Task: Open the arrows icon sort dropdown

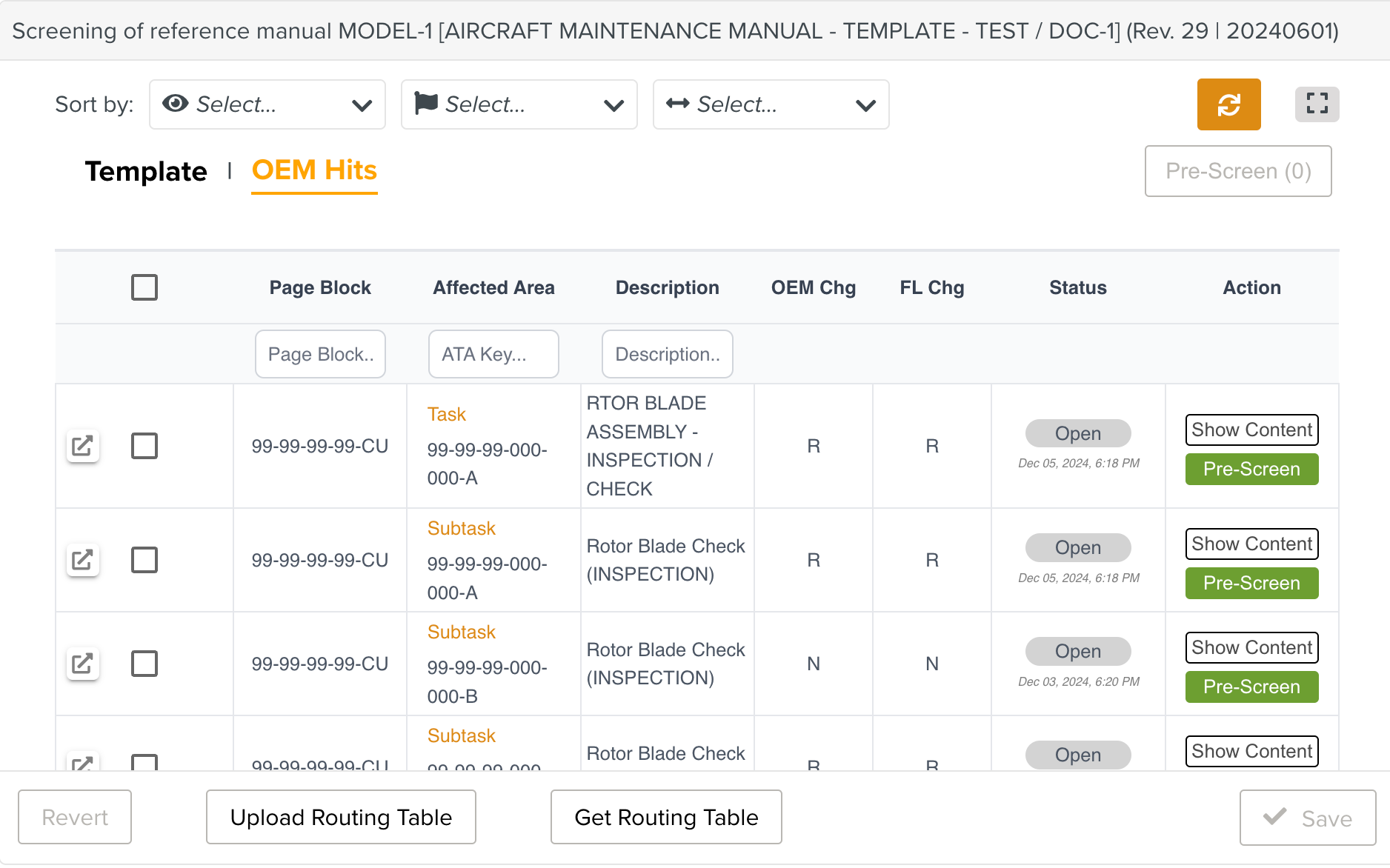Action: tap(771, 104)
